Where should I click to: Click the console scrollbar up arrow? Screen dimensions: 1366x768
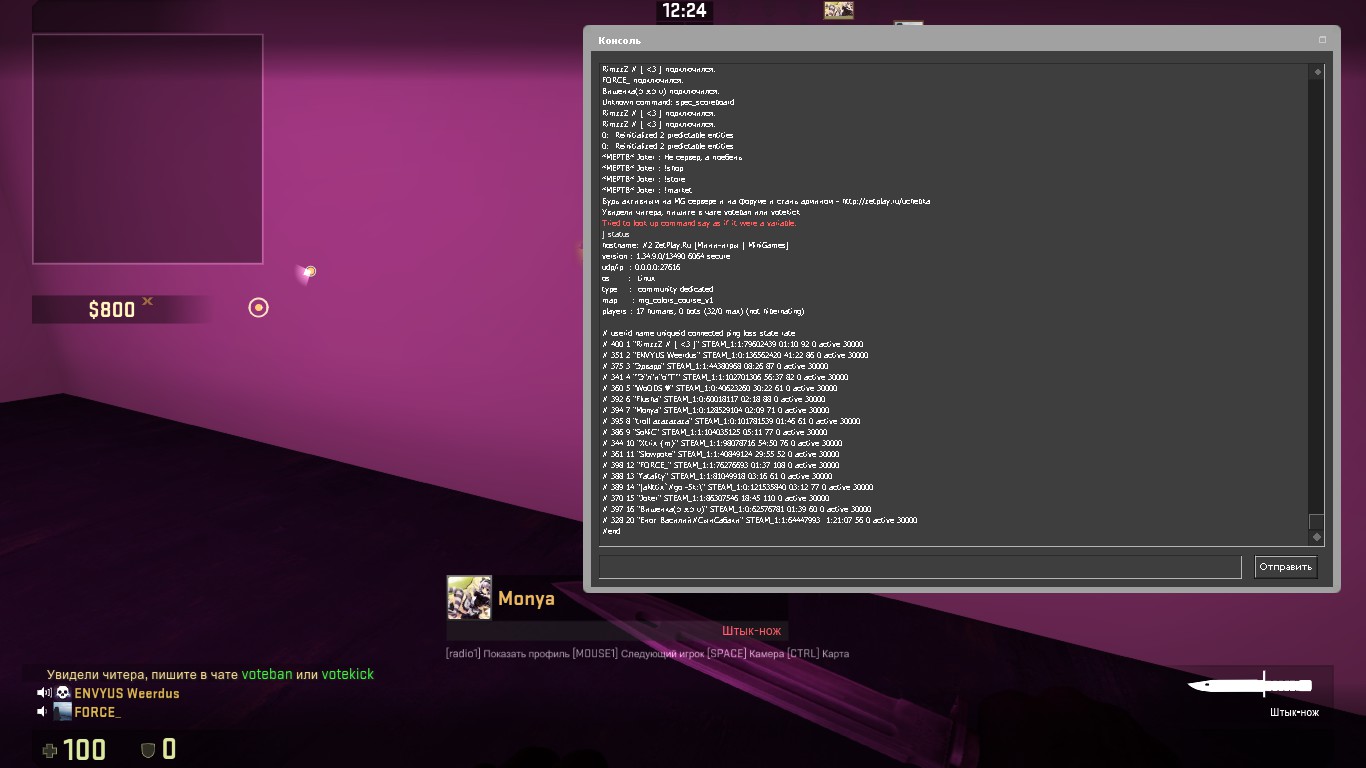[1317, 72]
